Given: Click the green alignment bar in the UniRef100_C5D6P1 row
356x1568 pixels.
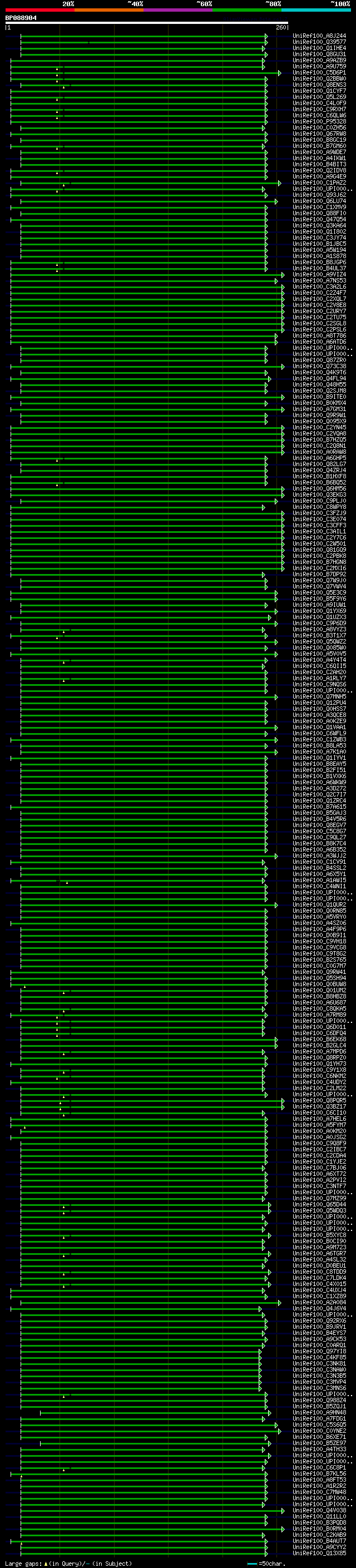Looking at the screenshot, I should coord(145,73).
